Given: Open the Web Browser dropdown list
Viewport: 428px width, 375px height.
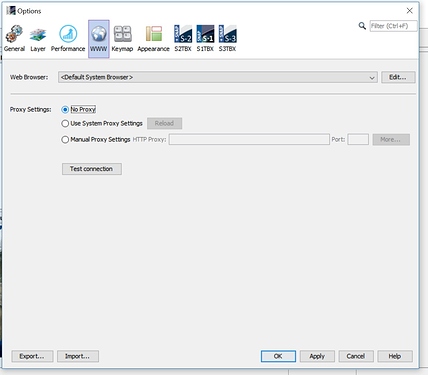Looking at the screenshot, I should click(x=218, y=77).
